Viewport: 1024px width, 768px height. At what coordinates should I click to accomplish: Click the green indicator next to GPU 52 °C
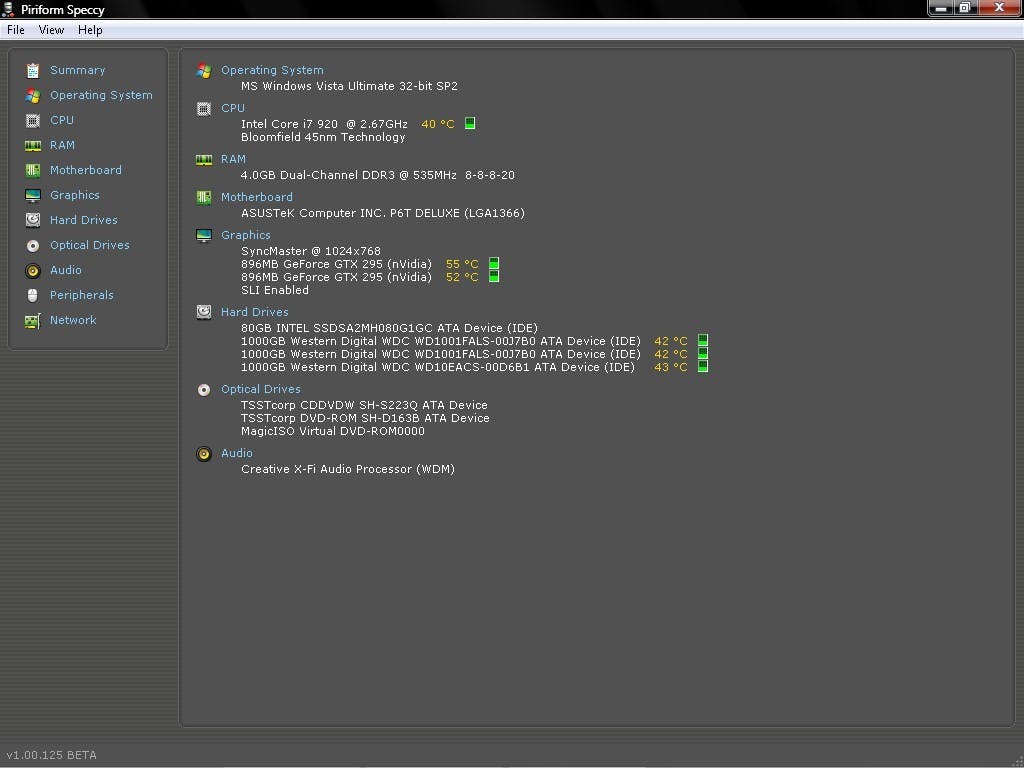pyautogui.click(x=494, y=276)
